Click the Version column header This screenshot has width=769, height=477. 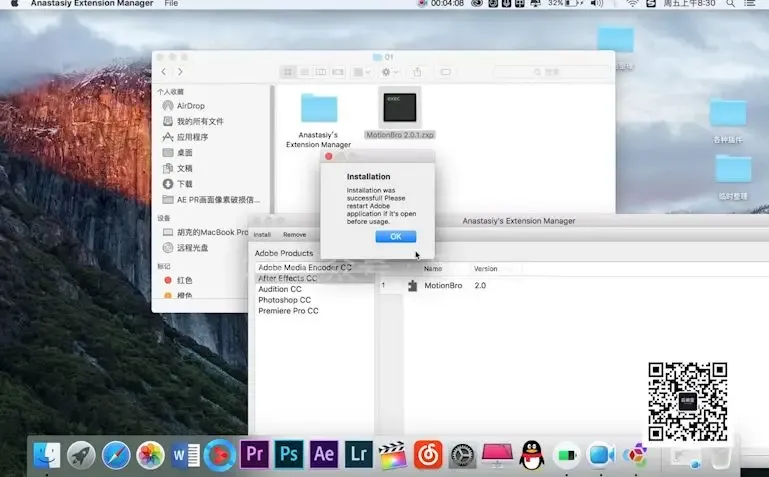coord(486,269)
